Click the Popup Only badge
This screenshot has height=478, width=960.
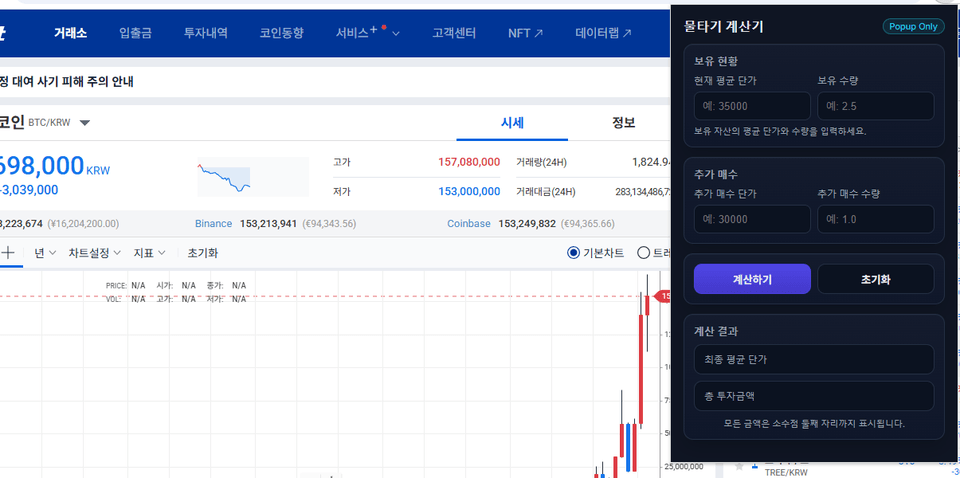[x=913, y=26]
